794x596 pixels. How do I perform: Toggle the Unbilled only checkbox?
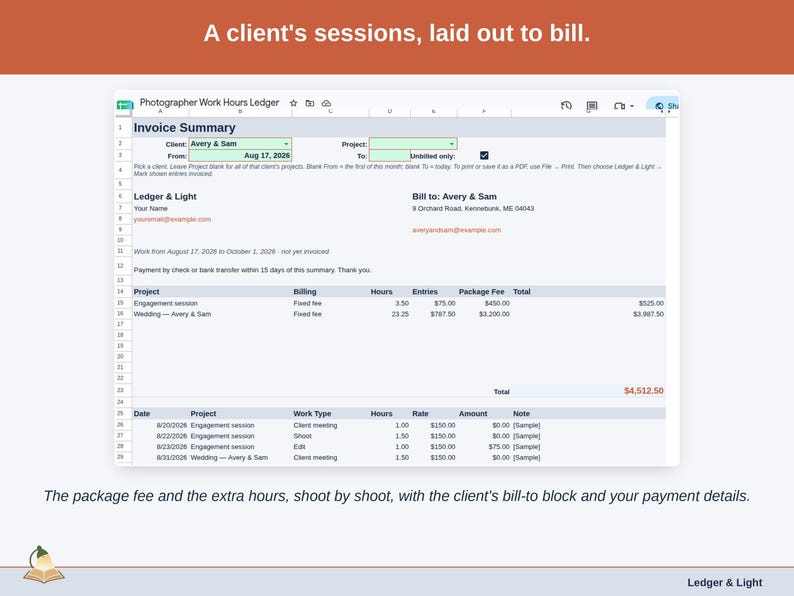pos(484,155)
